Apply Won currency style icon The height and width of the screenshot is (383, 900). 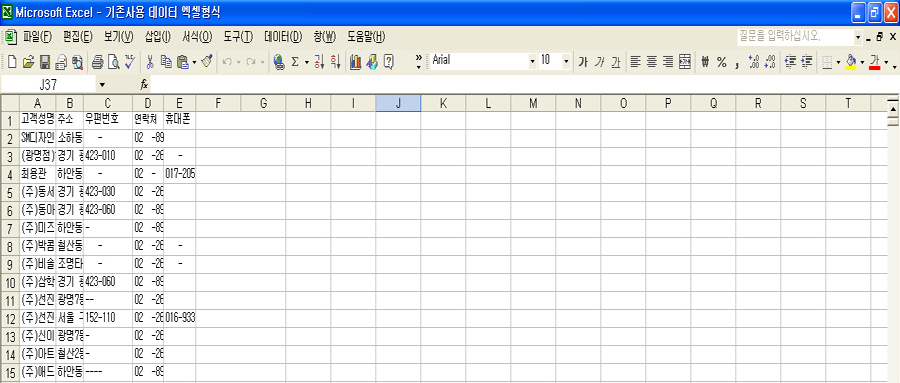coord(705,61)
